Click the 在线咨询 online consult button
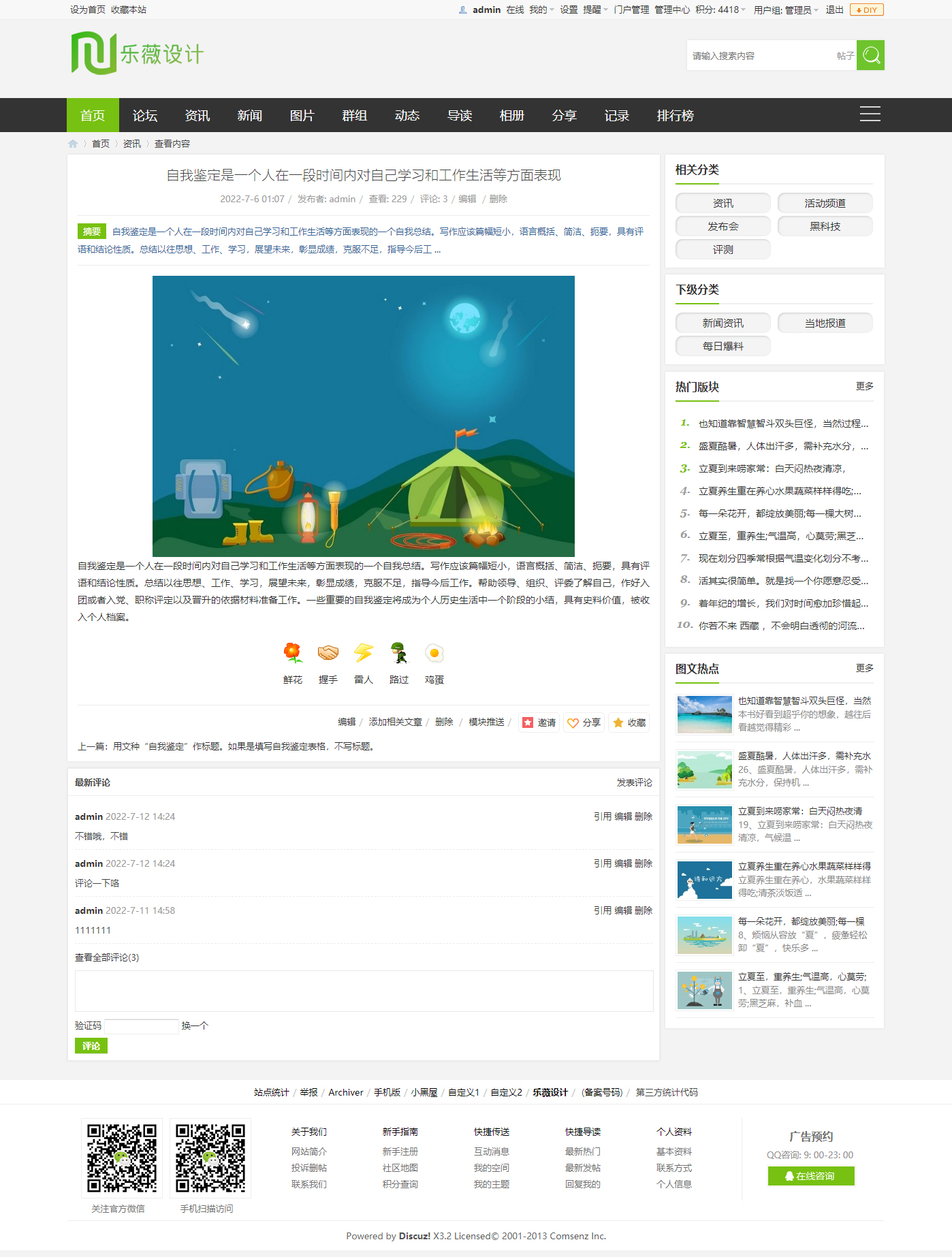The image size is (952, 1257). click(x=810, y=1176)
